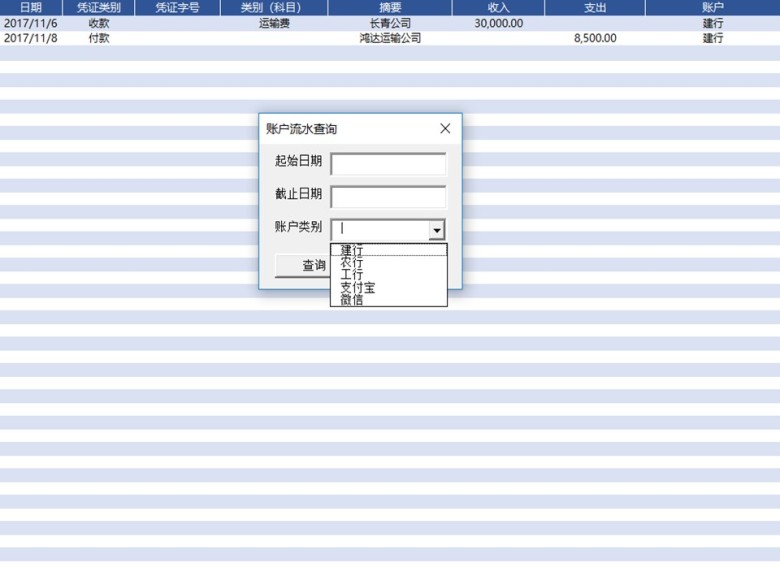The width and height of the screenshot is (780, 585).
Task: Click the 凭证字号 column header
Action: (178, 7)
